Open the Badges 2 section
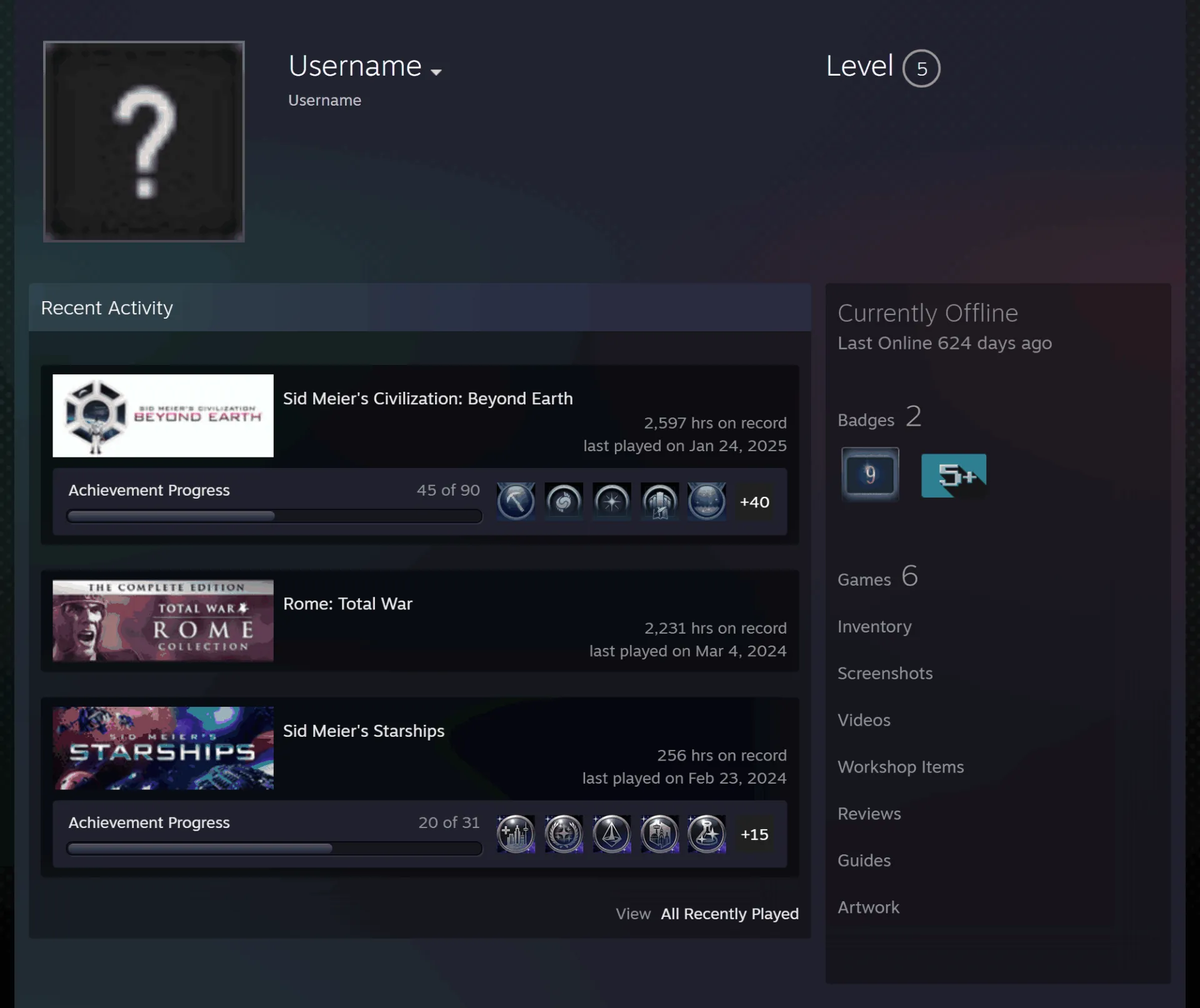 click(x=879, y=417)
